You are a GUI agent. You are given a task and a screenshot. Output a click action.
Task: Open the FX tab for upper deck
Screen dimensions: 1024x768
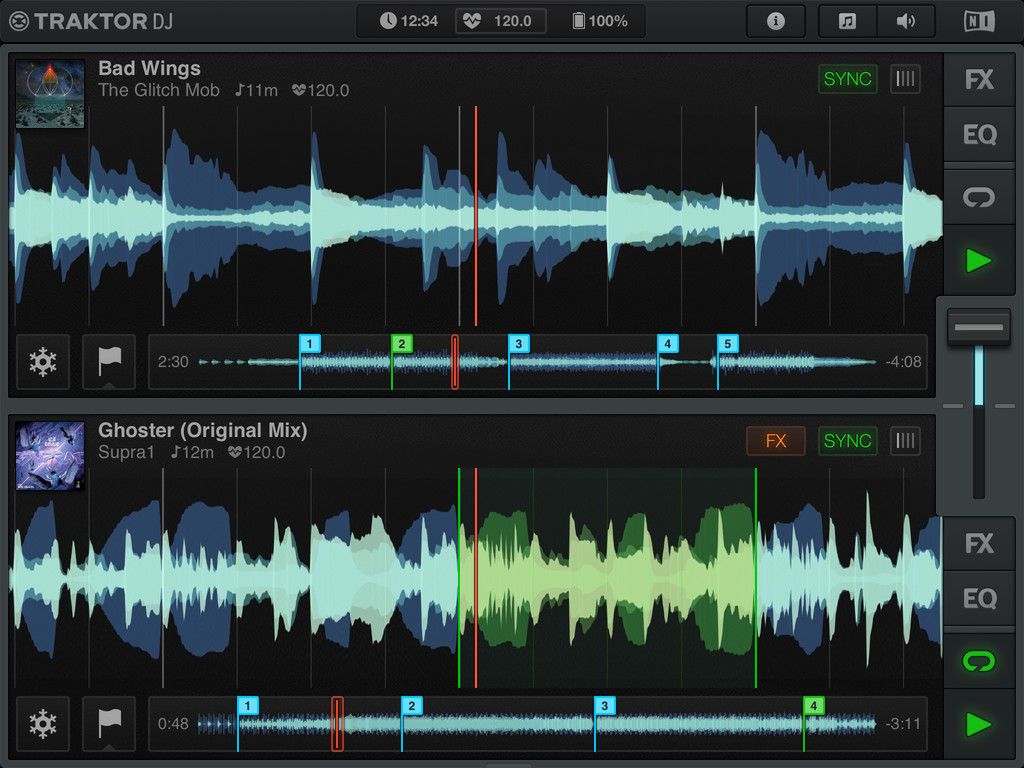pos(978,80)
